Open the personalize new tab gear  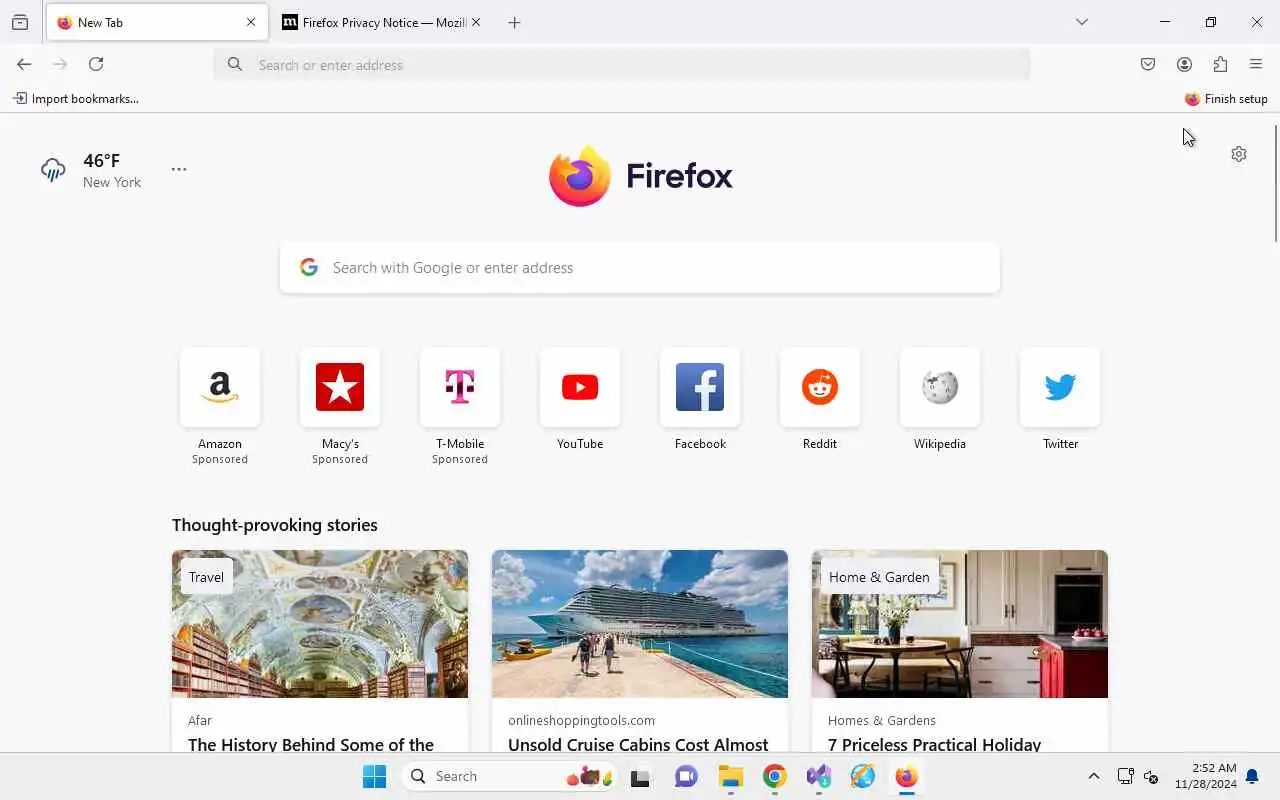(1239, 154)
